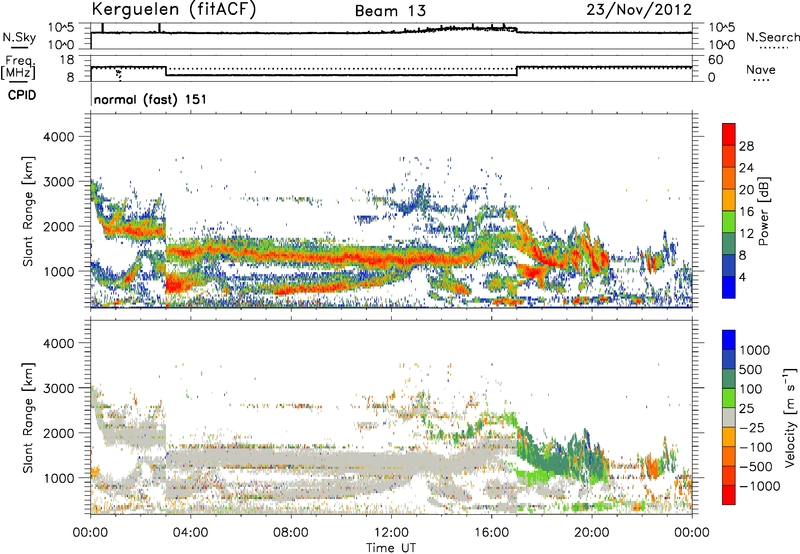Click the '18' tick of frequency axis
This screenshot has height=554, width=800.
(67, 60)
